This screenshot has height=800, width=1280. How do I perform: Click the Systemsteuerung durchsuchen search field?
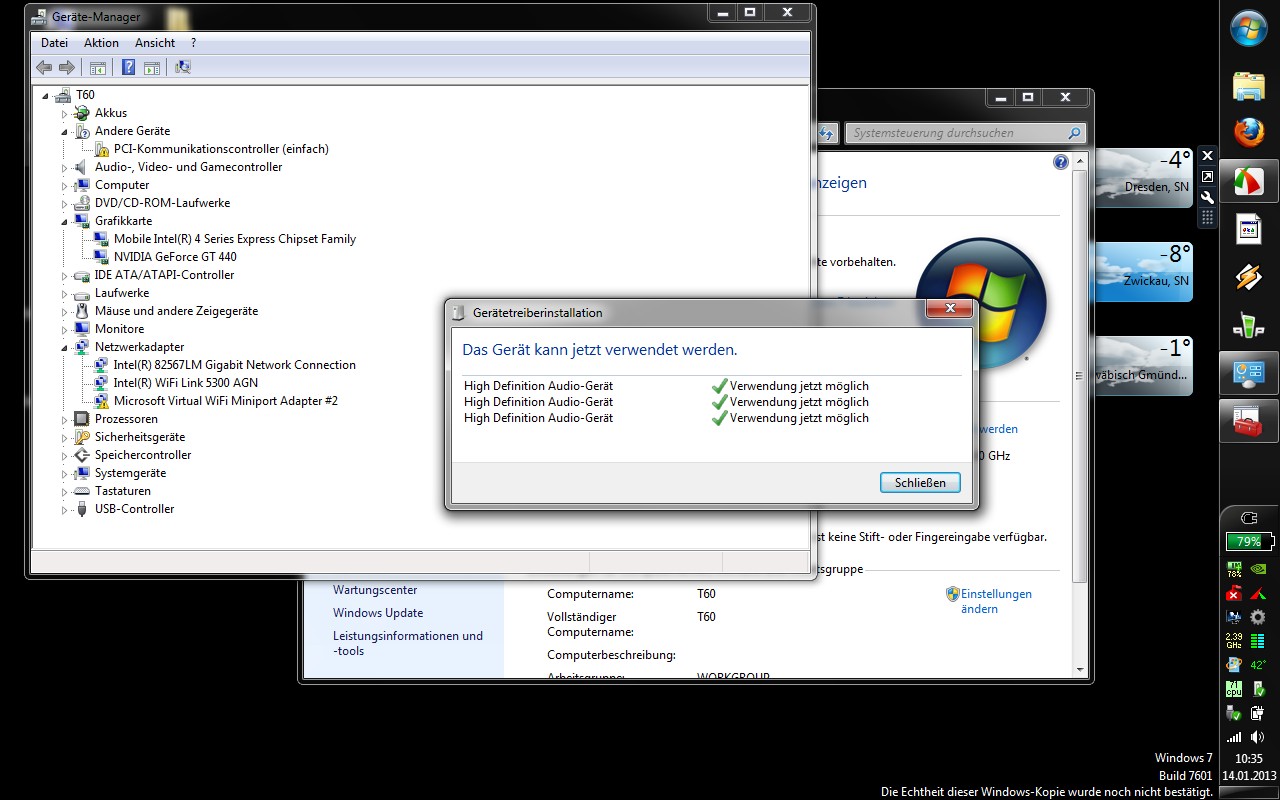[x=965, y=133]
